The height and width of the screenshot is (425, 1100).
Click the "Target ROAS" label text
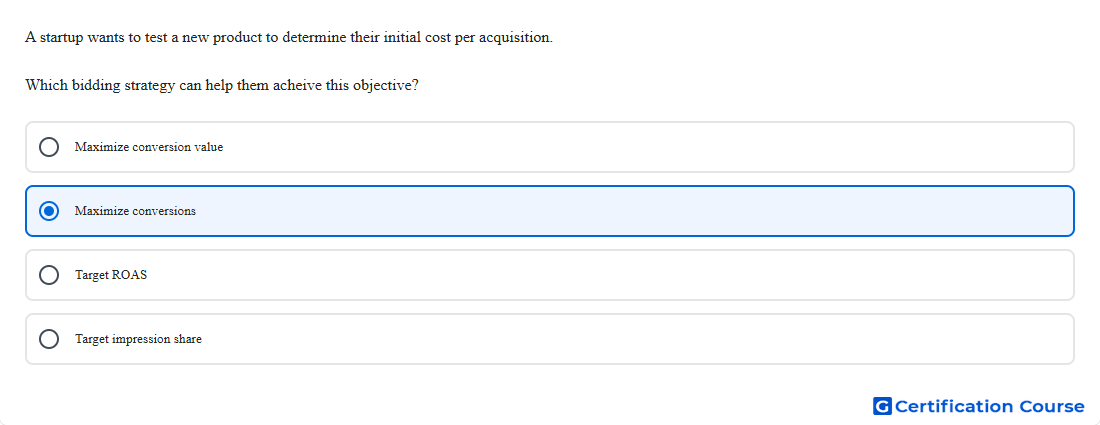(111, 275)
